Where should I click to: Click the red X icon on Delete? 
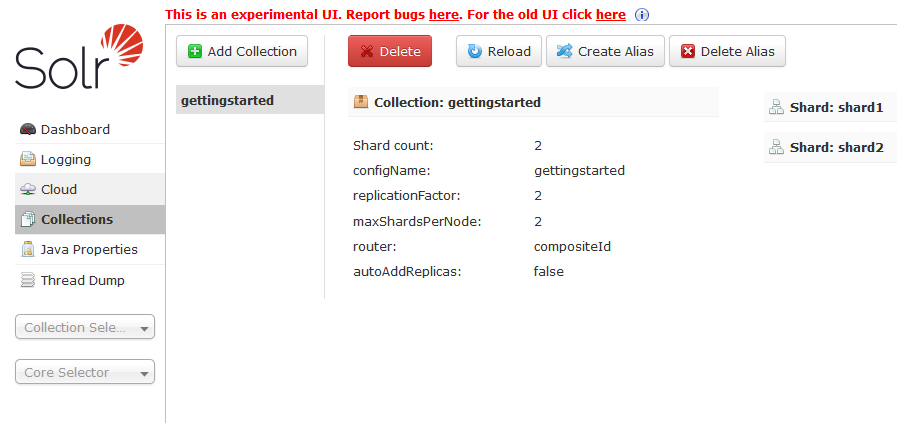[367, 52]
